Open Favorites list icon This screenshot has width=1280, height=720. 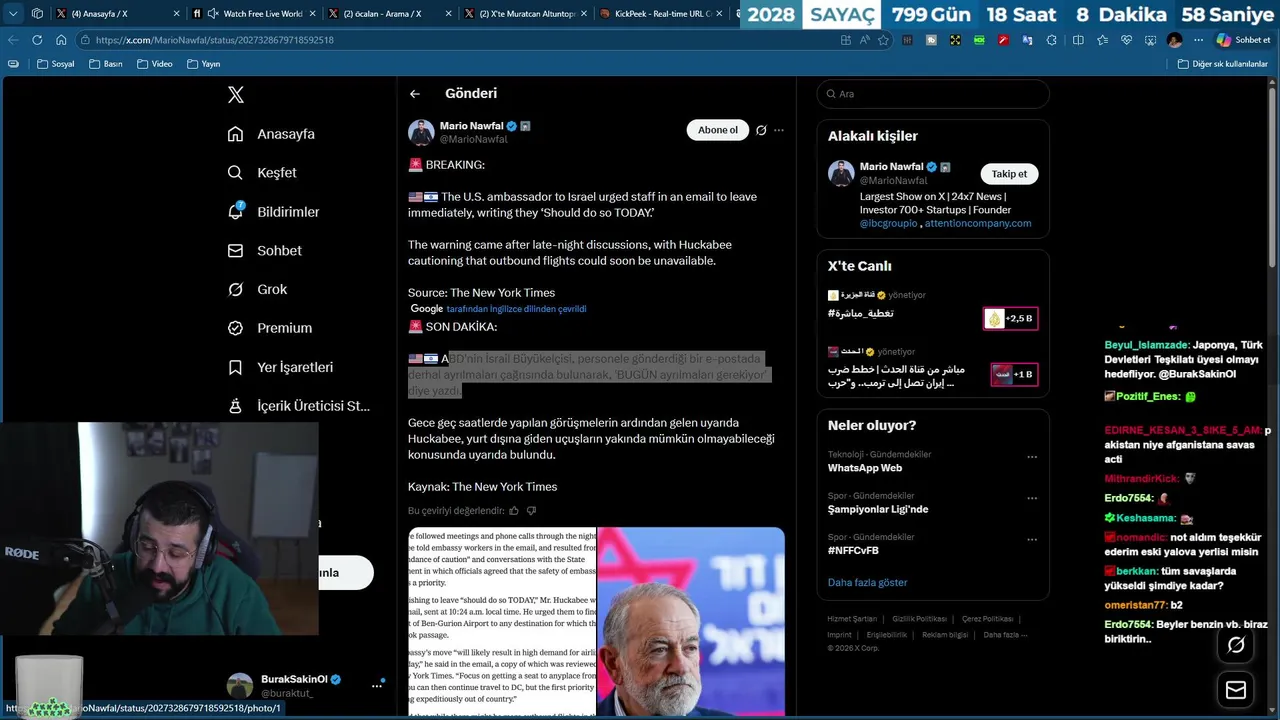coord(1102,40)
